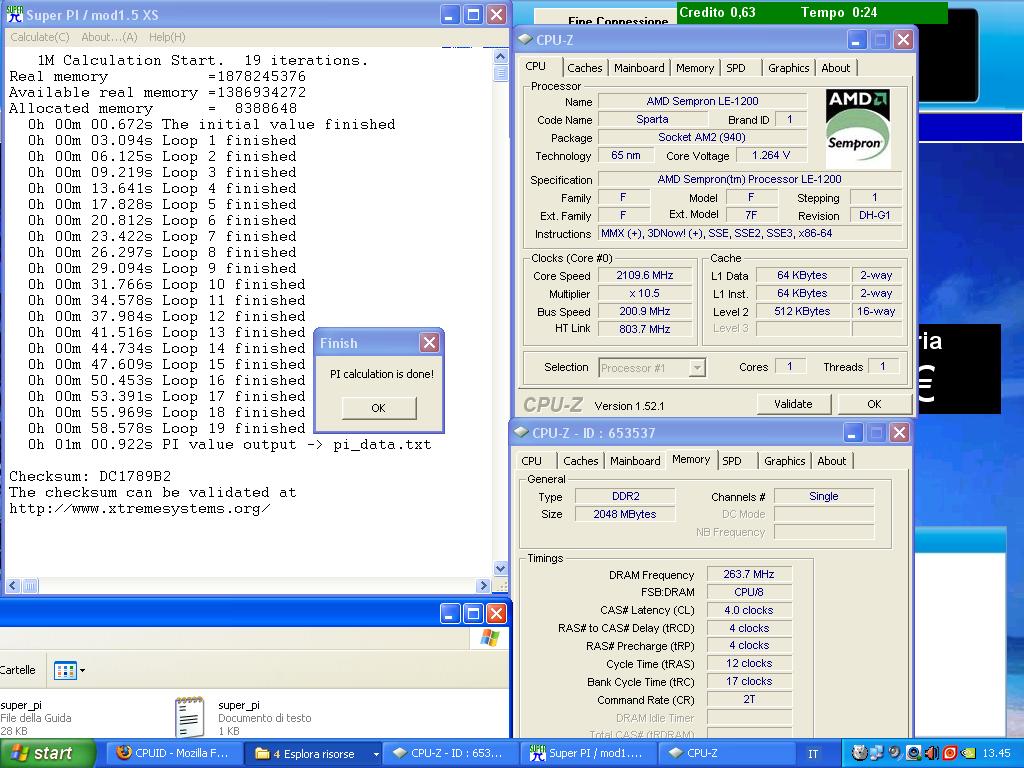Click the Super PI title bar icon
Viewport: 1024px width, 768px height.
14,14
